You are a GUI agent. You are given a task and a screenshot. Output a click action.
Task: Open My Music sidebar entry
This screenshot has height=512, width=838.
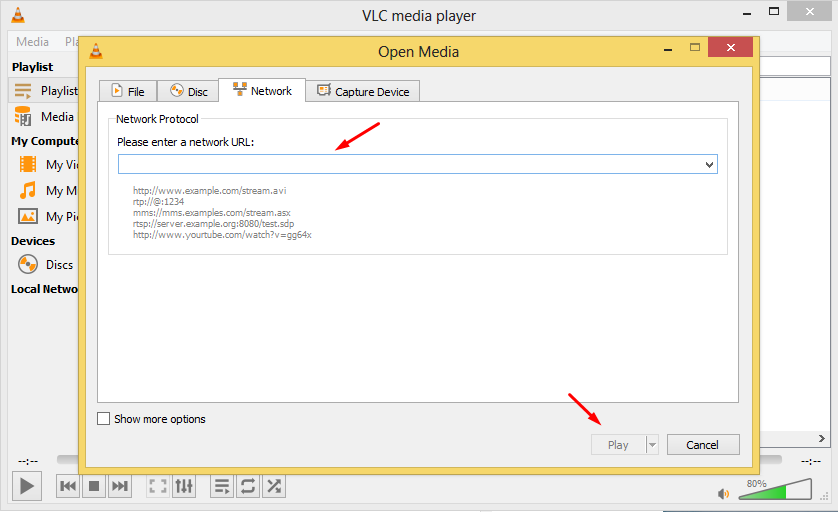(48, 190)
